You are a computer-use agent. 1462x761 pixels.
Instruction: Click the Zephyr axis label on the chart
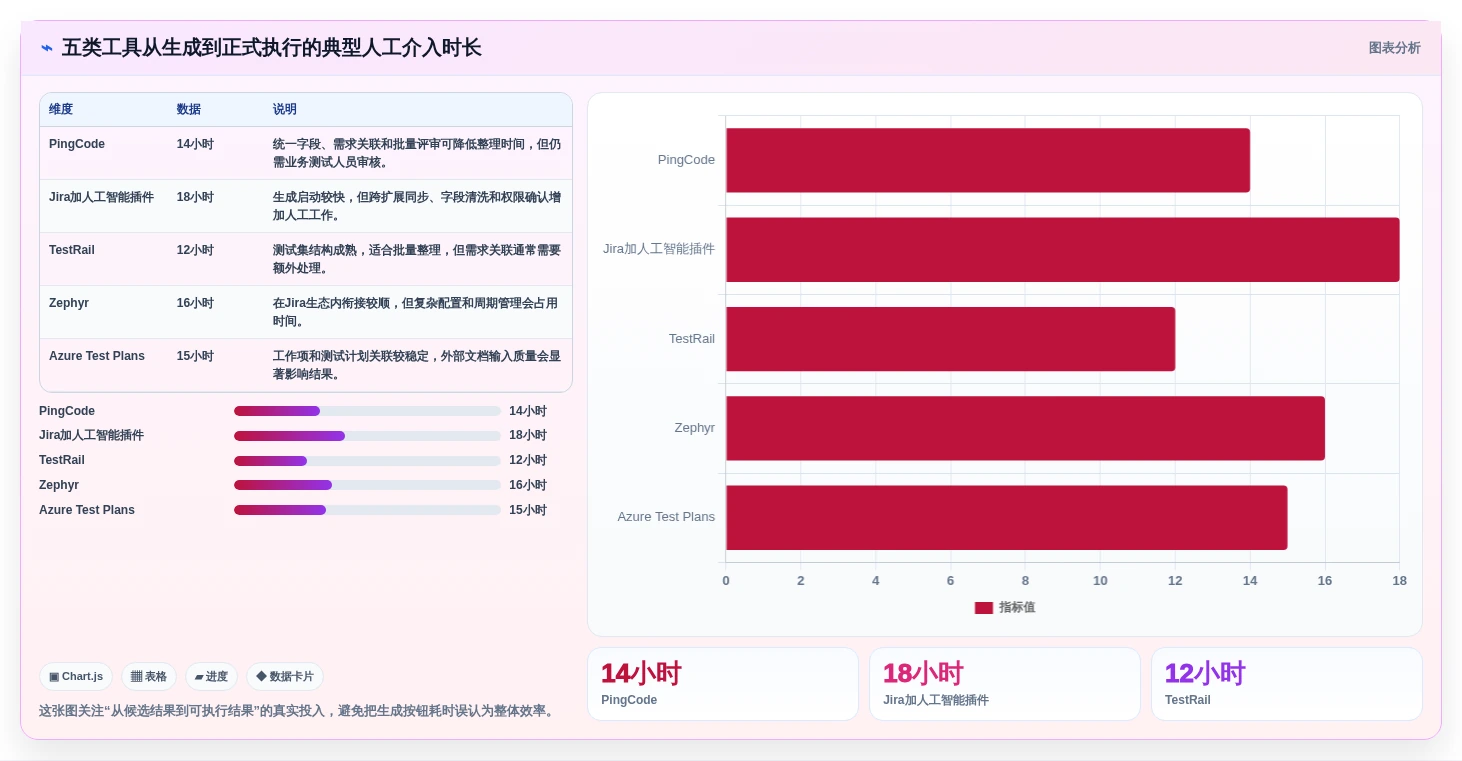[x=695, y=428]
